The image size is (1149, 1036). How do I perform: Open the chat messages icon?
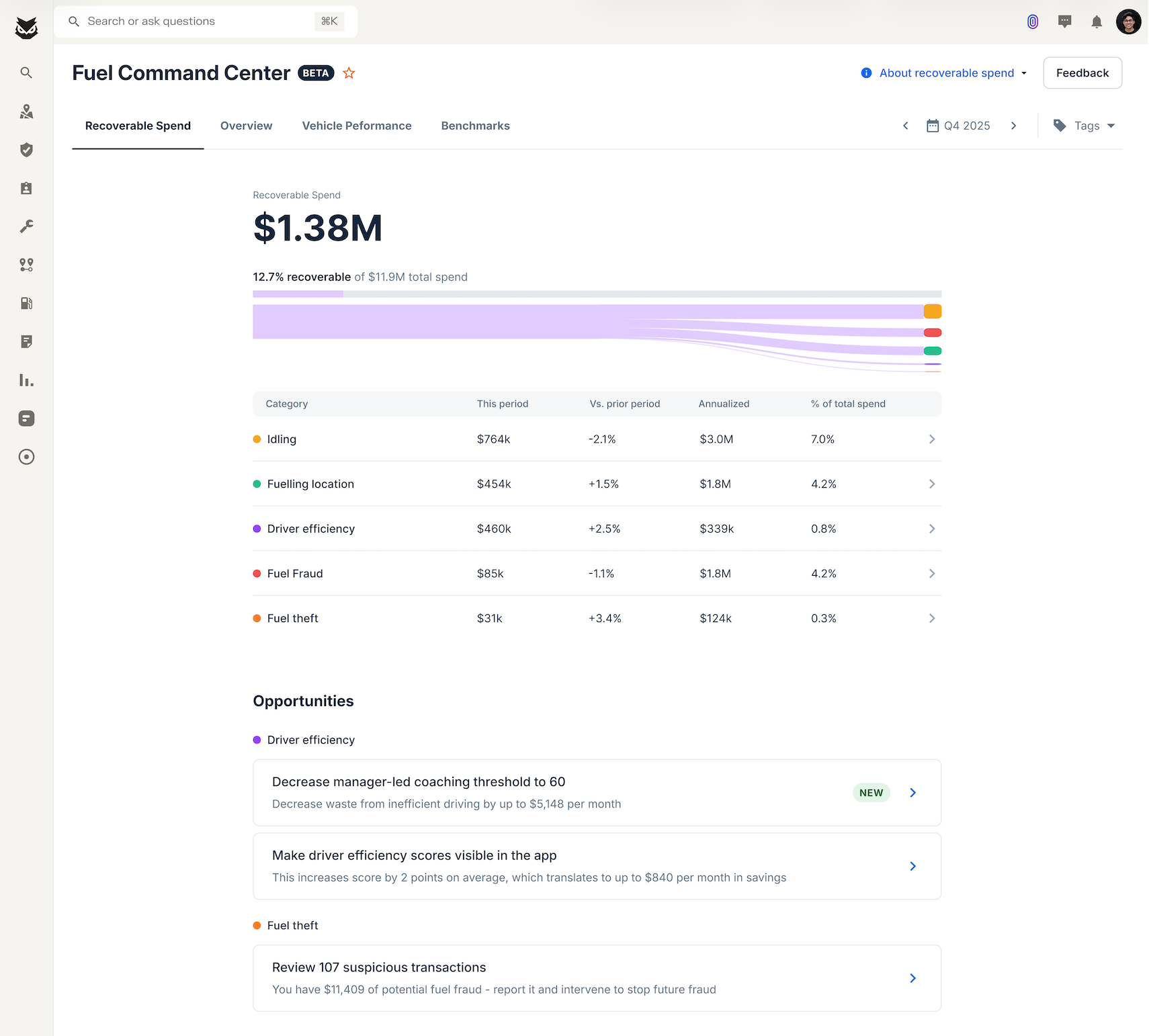coord(1064,21)
